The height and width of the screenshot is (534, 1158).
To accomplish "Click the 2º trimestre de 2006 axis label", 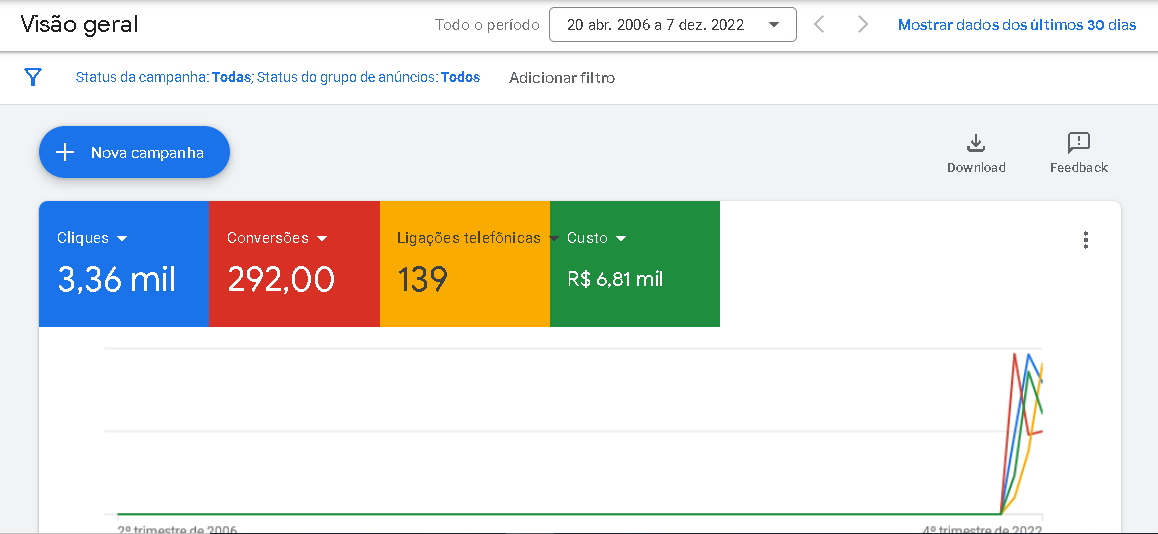I will pyautogui.click(x=177, y=529).
